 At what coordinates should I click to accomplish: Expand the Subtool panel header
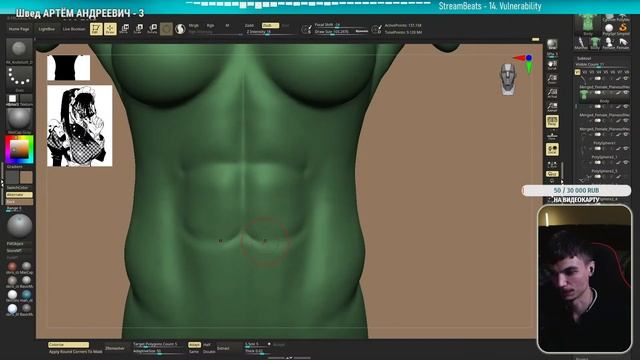[x=584, y=59]
